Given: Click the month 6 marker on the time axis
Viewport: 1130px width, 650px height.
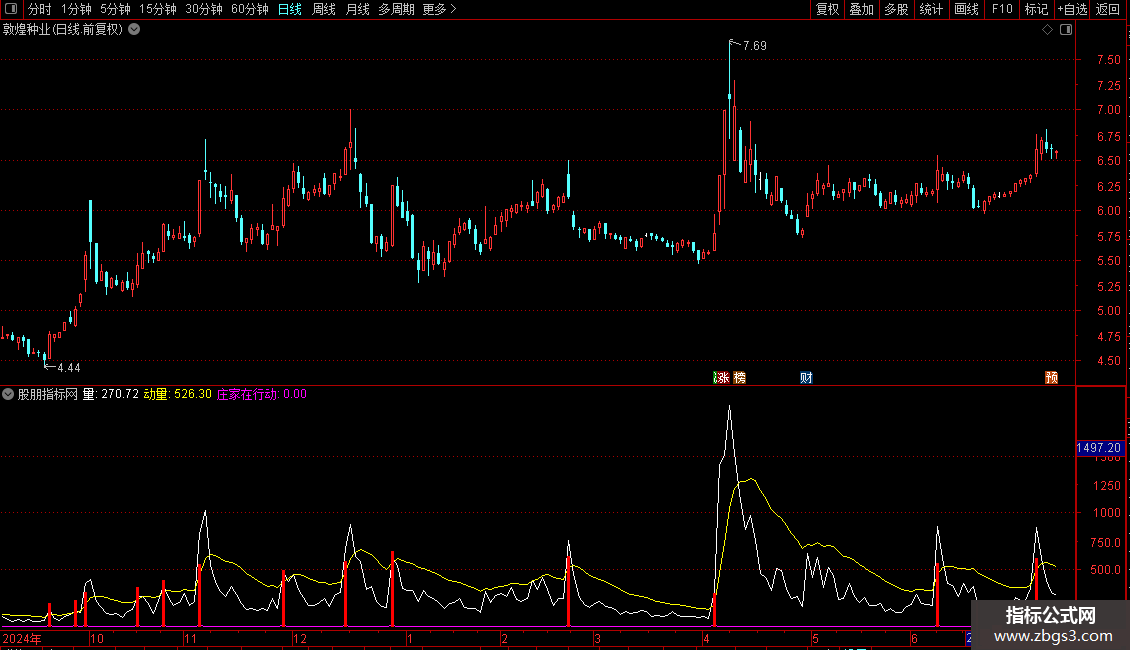Looking at the screenshot, I should [x=914, y=638].
